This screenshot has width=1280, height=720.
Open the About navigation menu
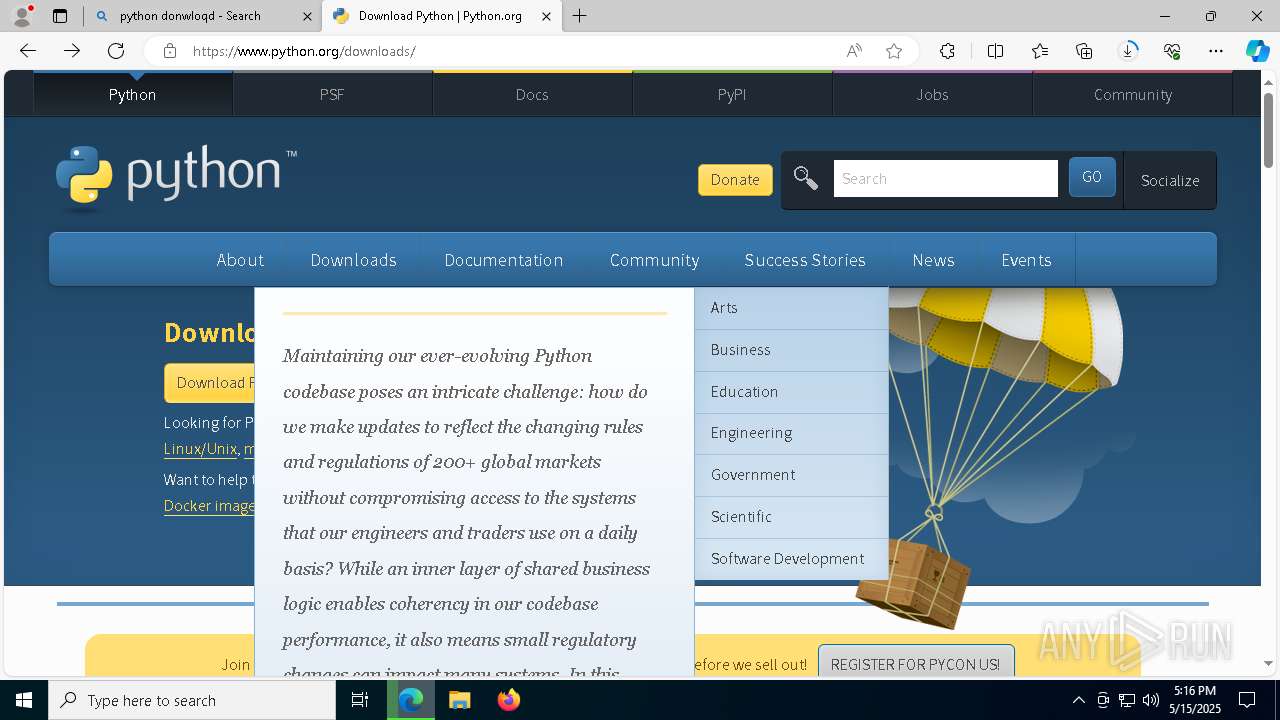tap(240, 260)
